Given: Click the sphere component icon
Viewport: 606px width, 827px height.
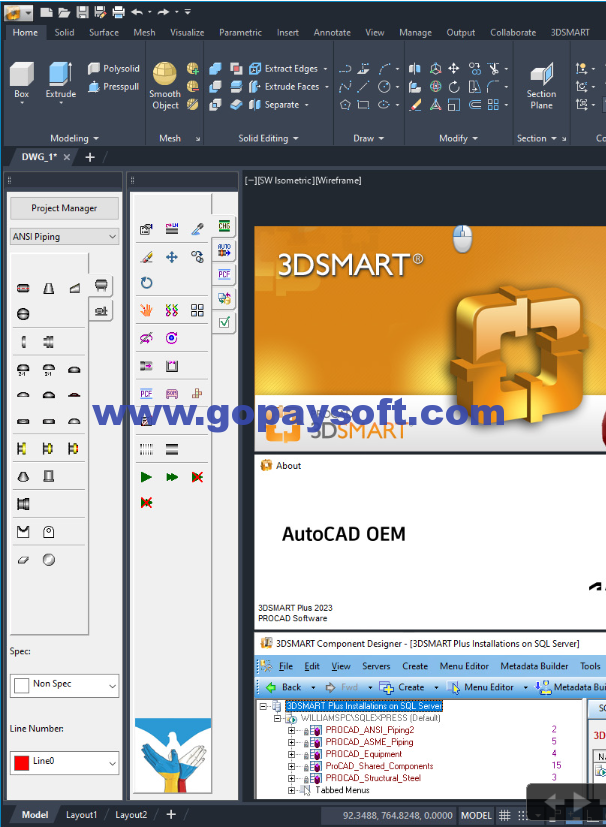Looking at the screenshot, I should click(x=49, y=560).
